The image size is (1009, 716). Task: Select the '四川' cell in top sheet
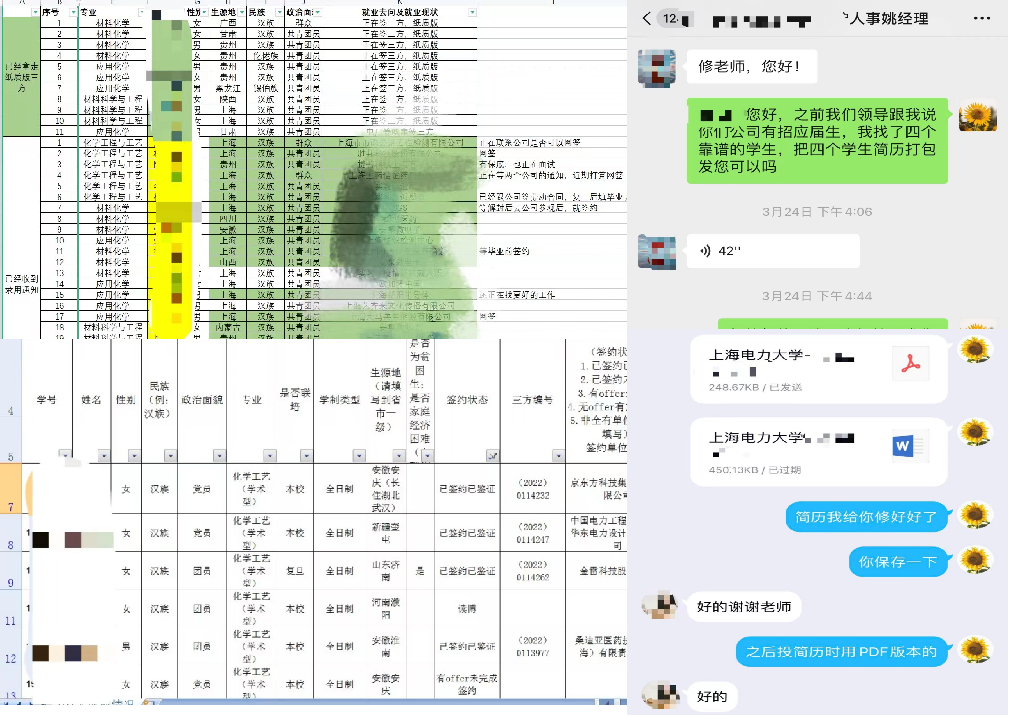tap(228, 219)
